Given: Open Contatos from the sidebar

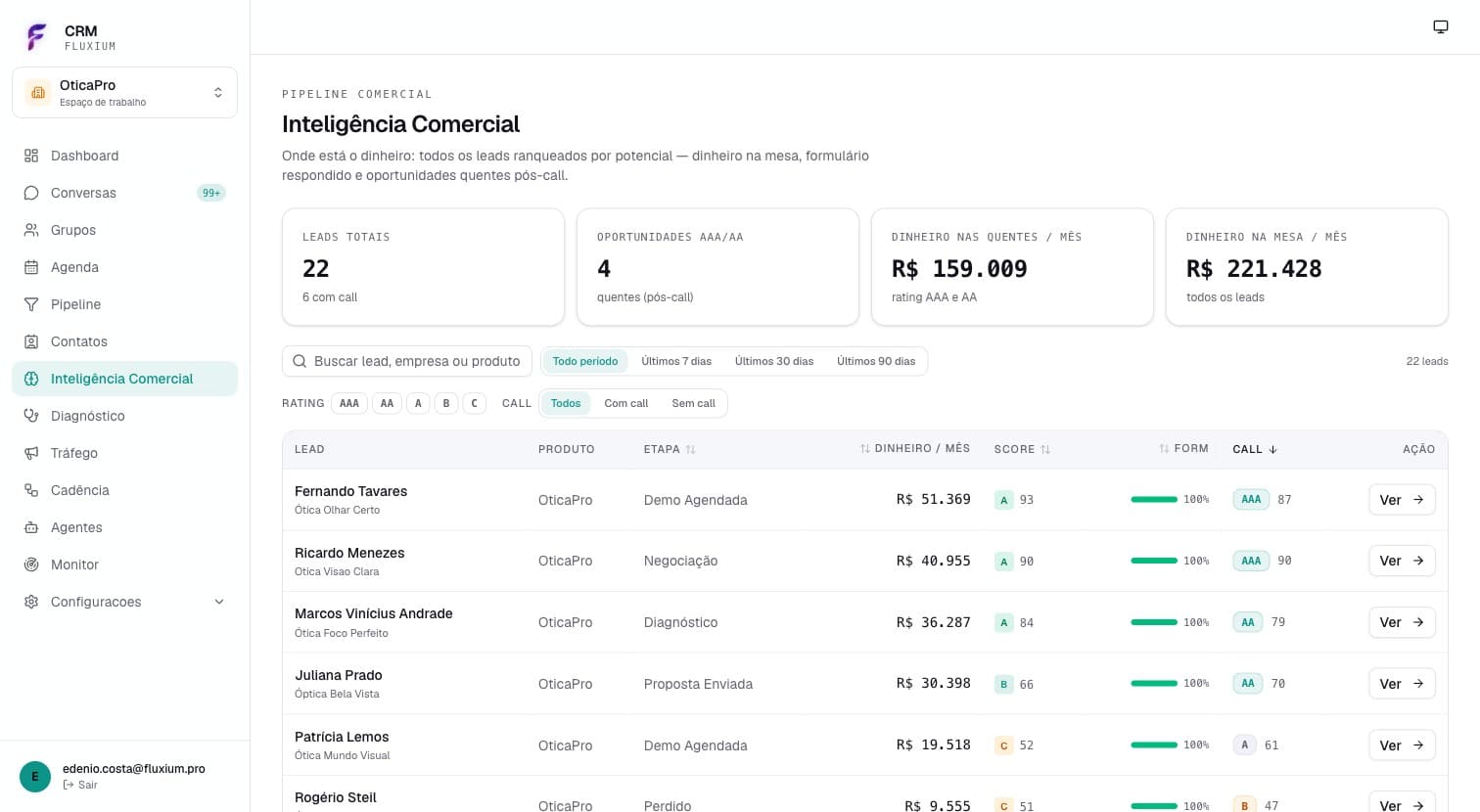Looking at the screenshot, I should point(124,341).
